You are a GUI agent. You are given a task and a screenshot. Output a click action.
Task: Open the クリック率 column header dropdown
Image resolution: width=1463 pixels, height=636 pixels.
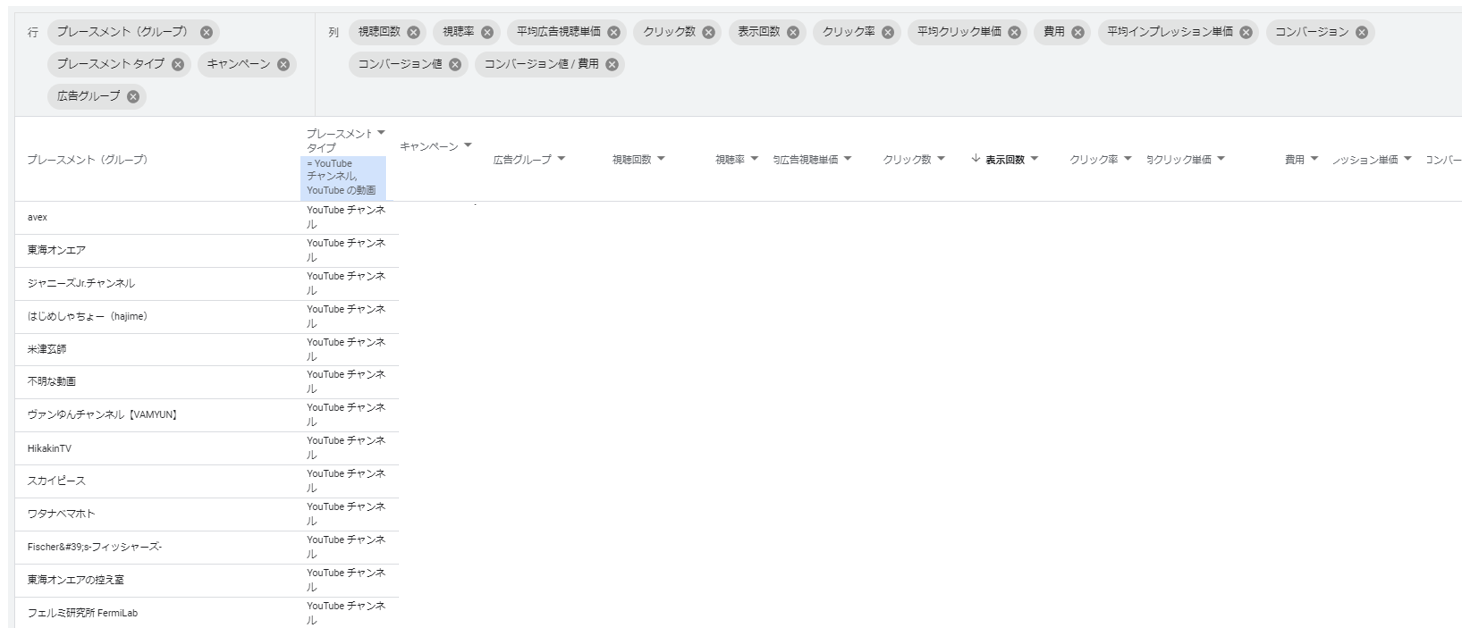click(1128, 159)
